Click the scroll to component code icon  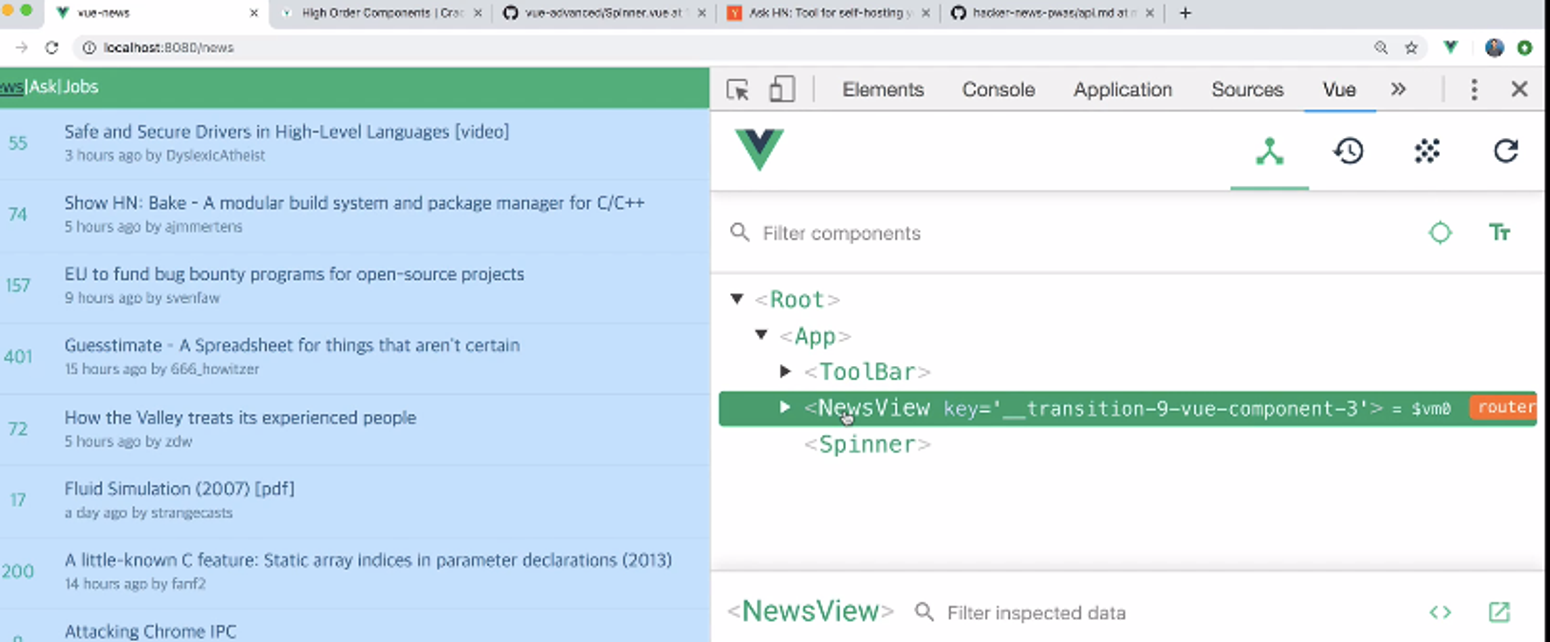click(x=1440, y=612)
